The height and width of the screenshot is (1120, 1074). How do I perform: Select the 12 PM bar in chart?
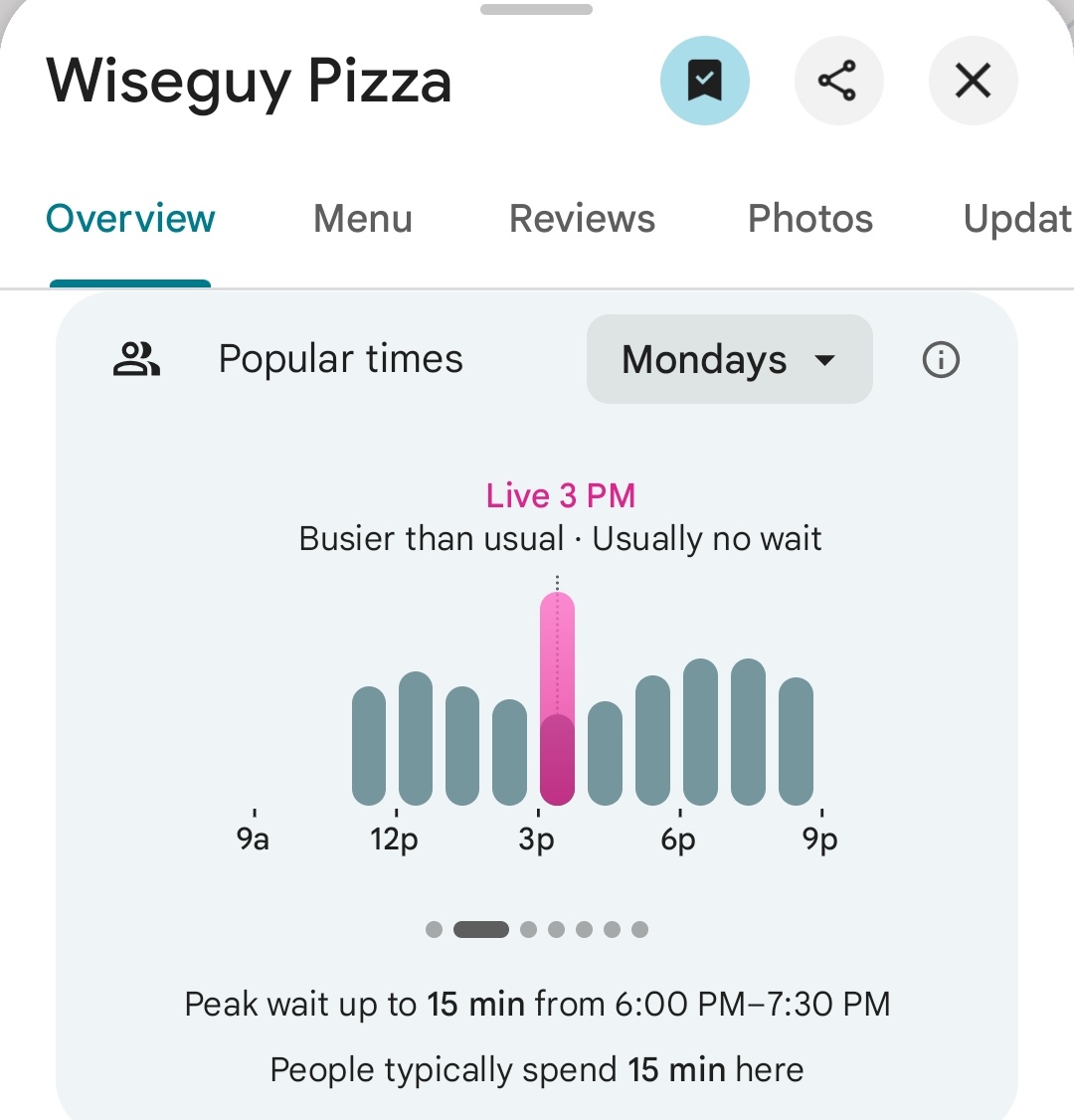[x=416, y=739]
